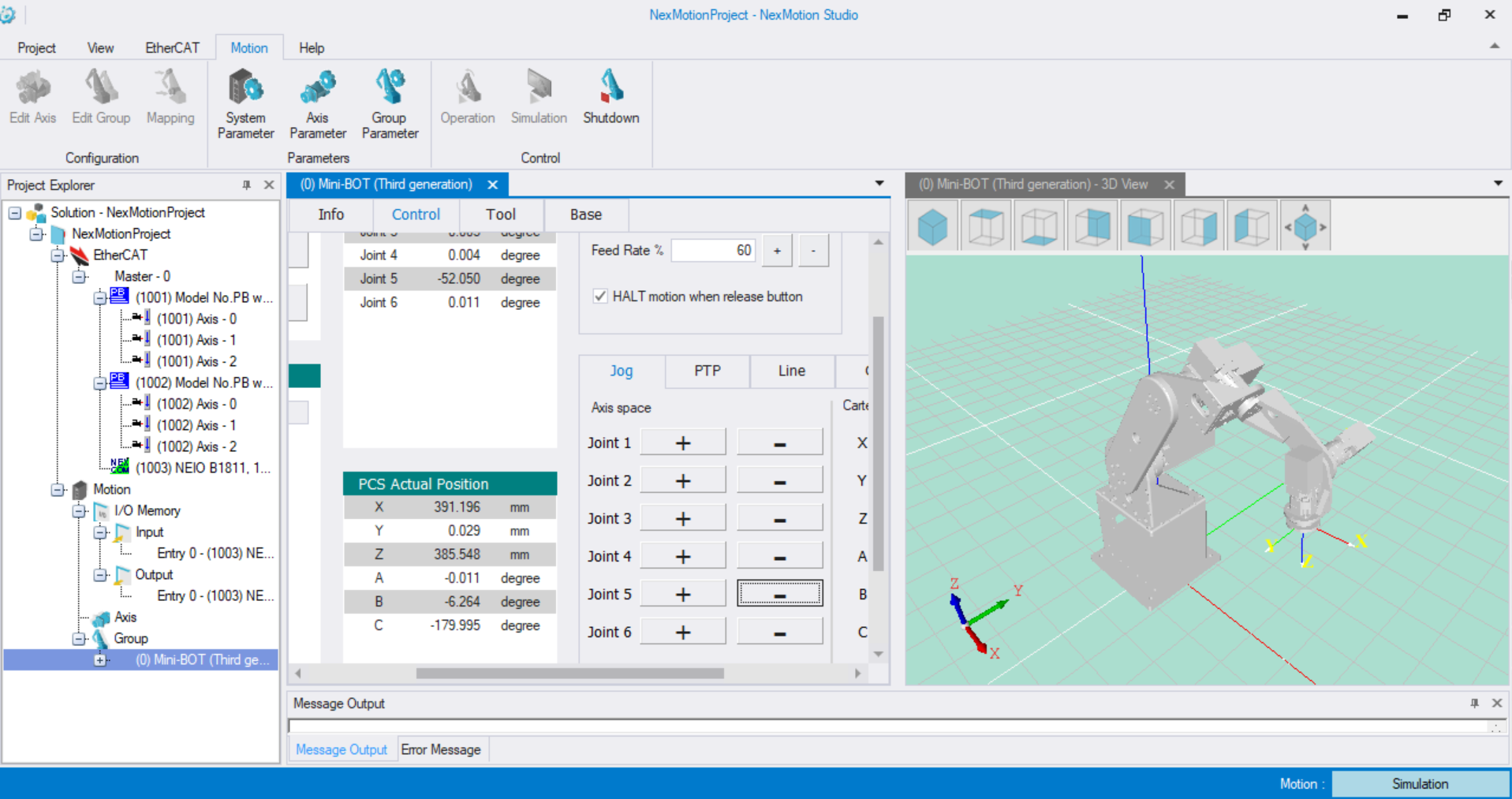Open the Edit Axis tool
1512x799 pixels.
click(33, 96)
